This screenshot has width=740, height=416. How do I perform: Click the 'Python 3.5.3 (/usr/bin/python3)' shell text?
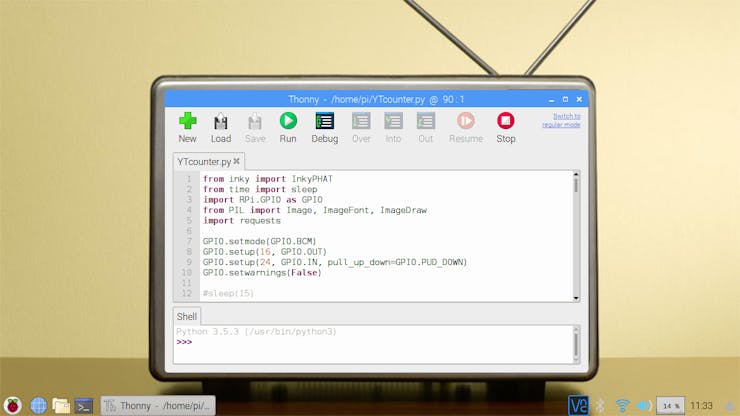click(x=256, y=331)
